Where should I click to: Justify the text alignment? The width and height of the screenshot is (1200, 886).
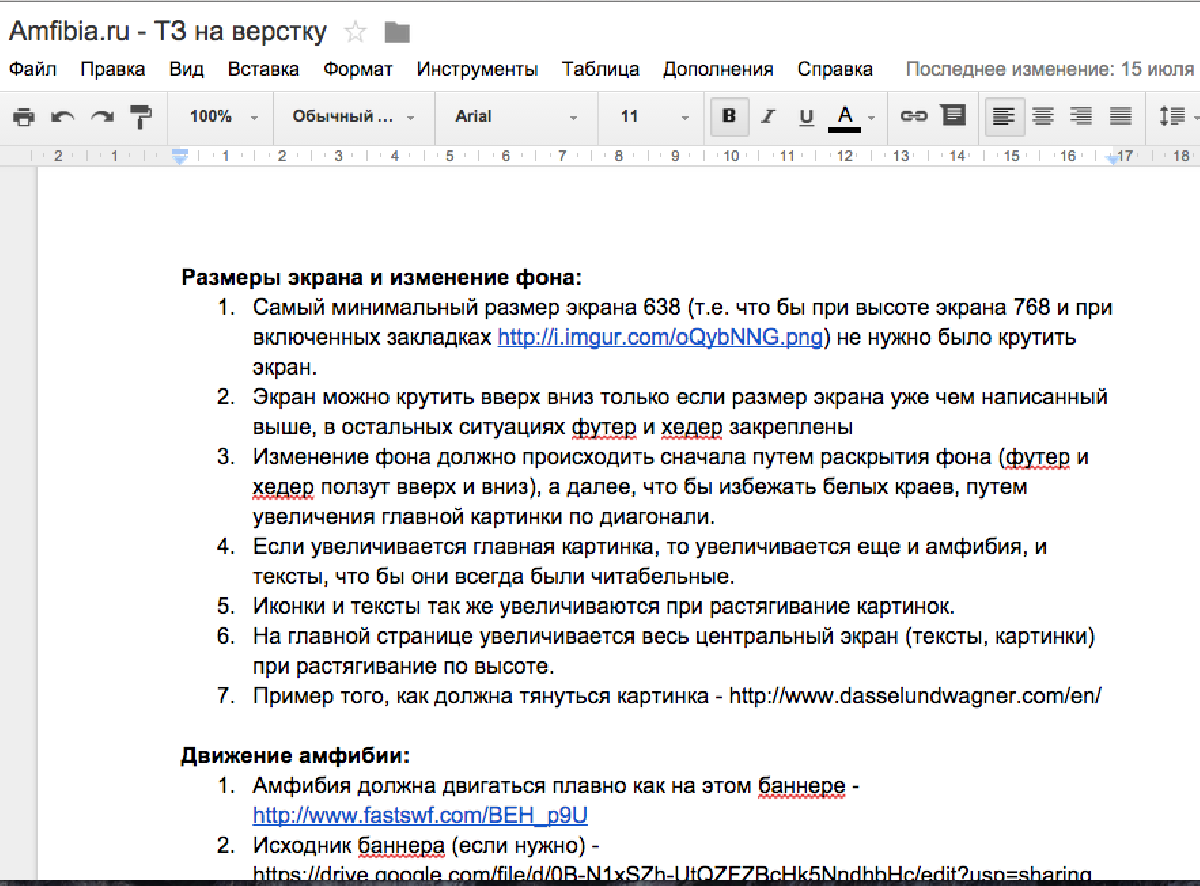1120,117
